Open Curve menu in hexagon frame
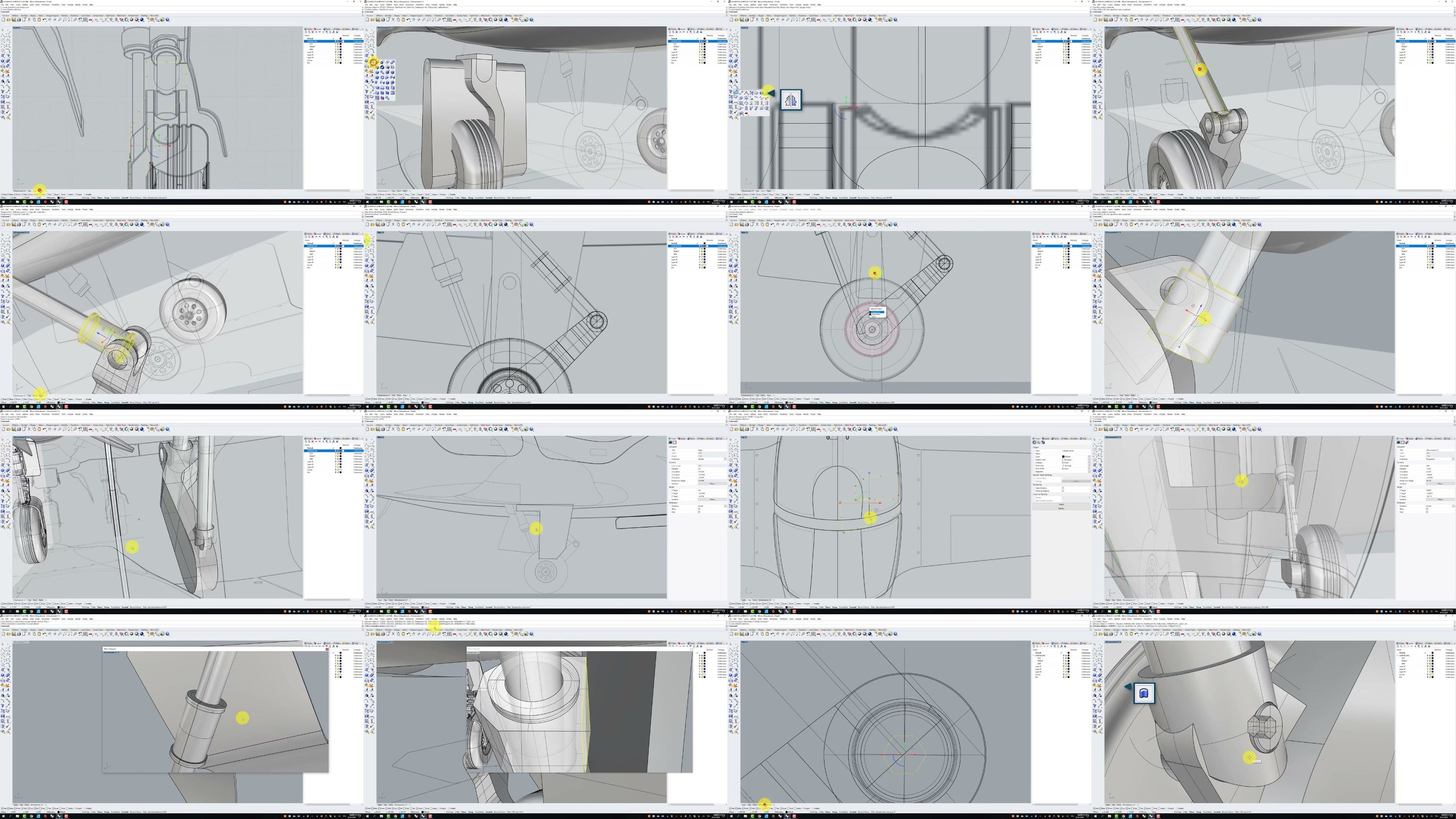 747,619
